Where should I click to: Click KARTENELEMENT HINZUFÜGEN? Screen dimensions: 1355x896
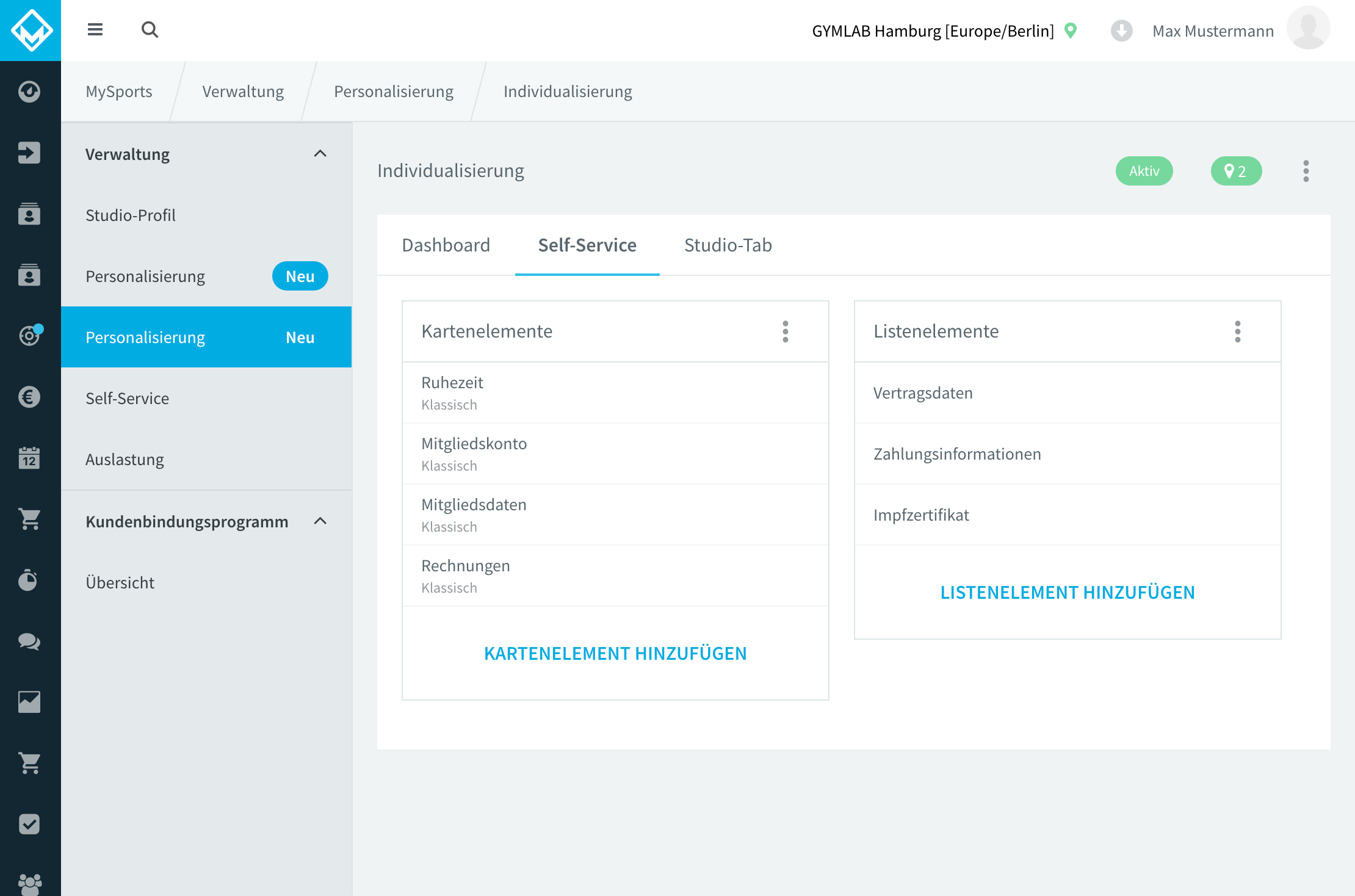pos(615,653)
